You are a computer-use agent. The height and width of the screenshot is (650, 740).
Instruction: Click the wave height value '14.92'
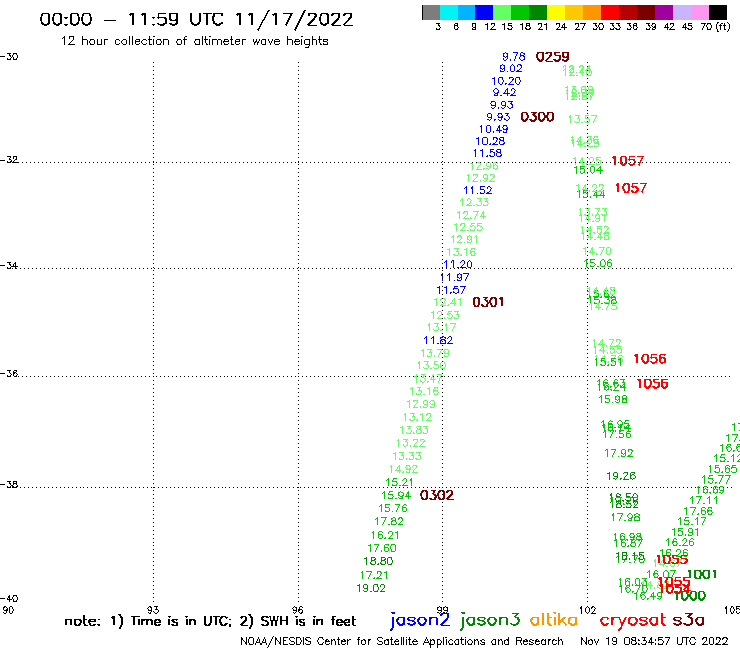[404, 469]
